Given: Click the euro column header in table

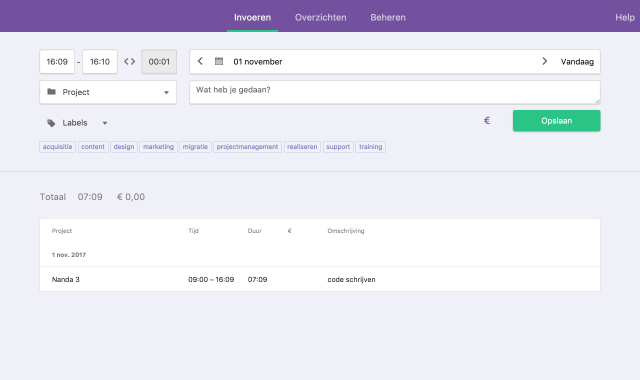Looking at the screenshot, I should (x=289, y=231).
